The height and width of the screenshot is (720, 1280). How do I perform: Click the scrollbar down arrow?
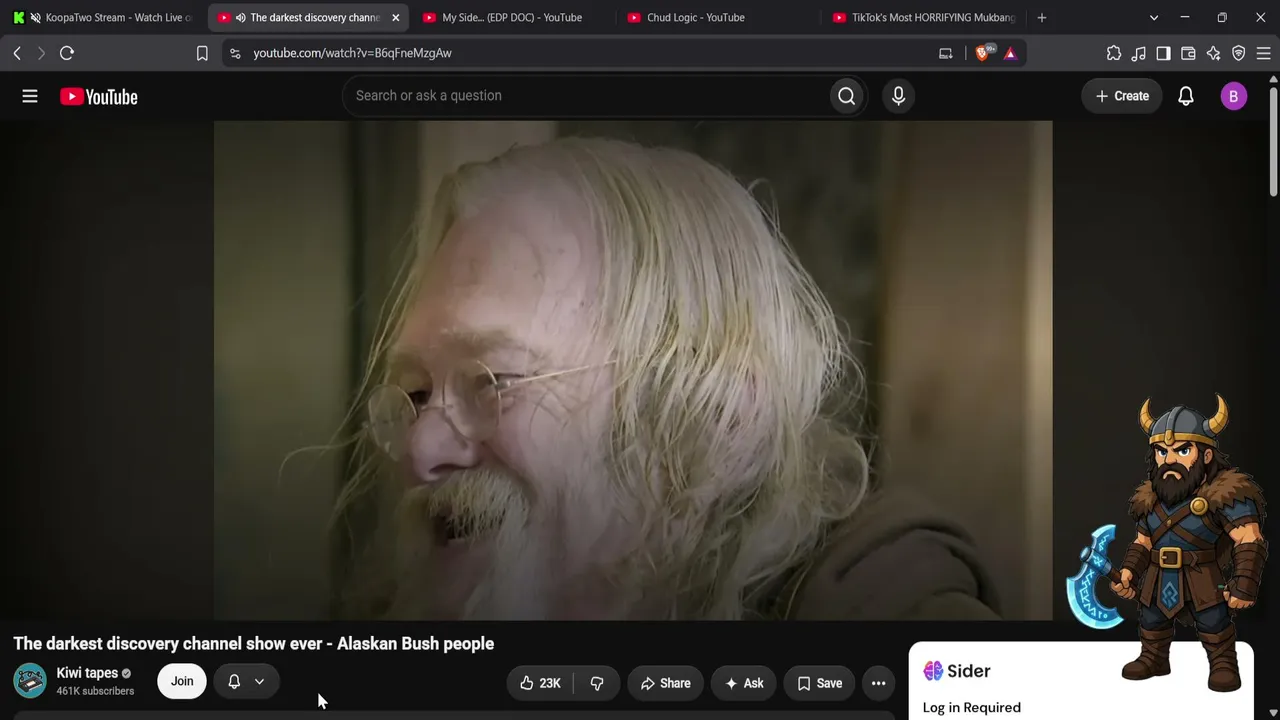coord(1273,713)
